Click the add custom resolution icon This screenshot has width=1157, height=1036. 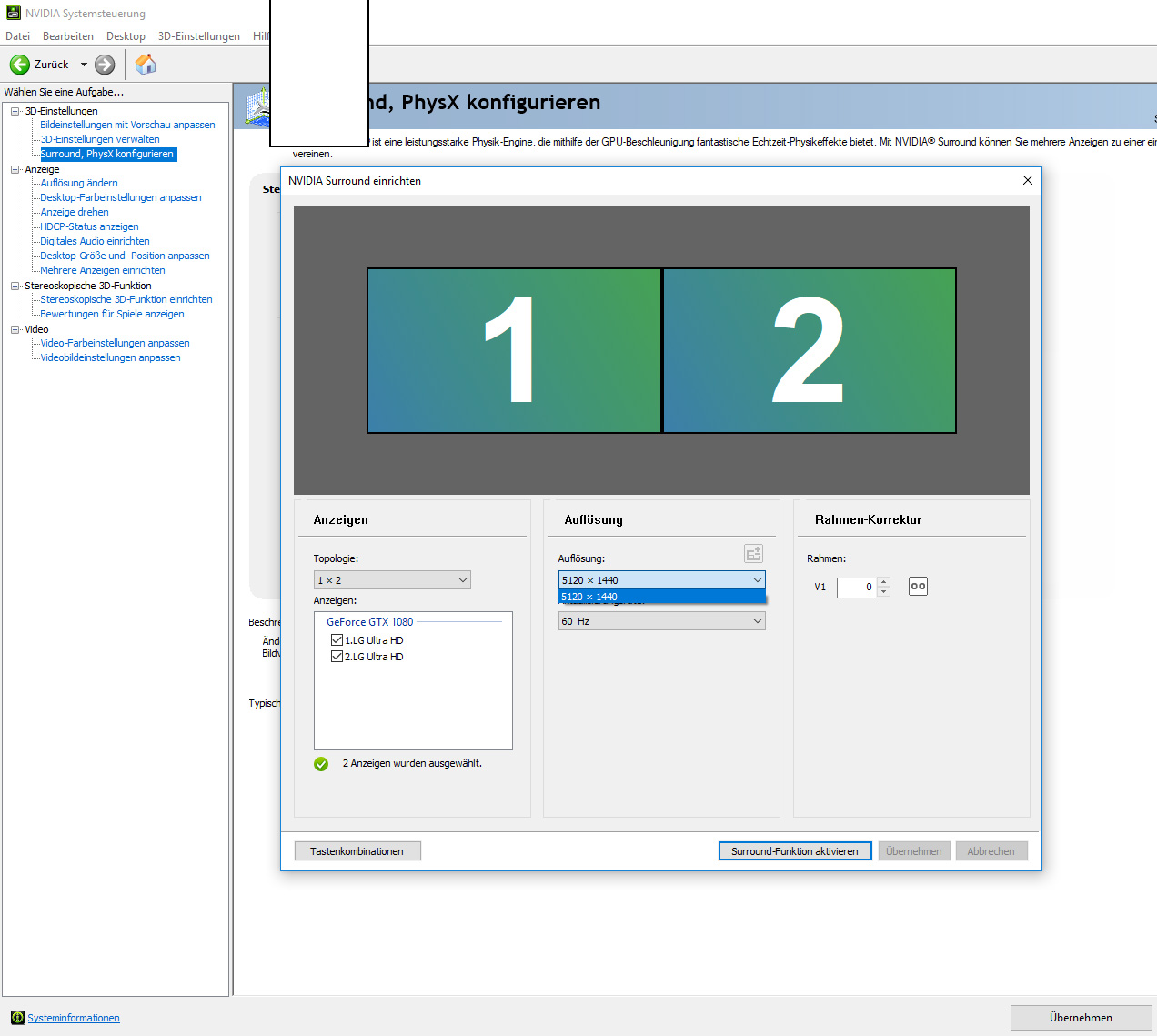tap(753, 553)
